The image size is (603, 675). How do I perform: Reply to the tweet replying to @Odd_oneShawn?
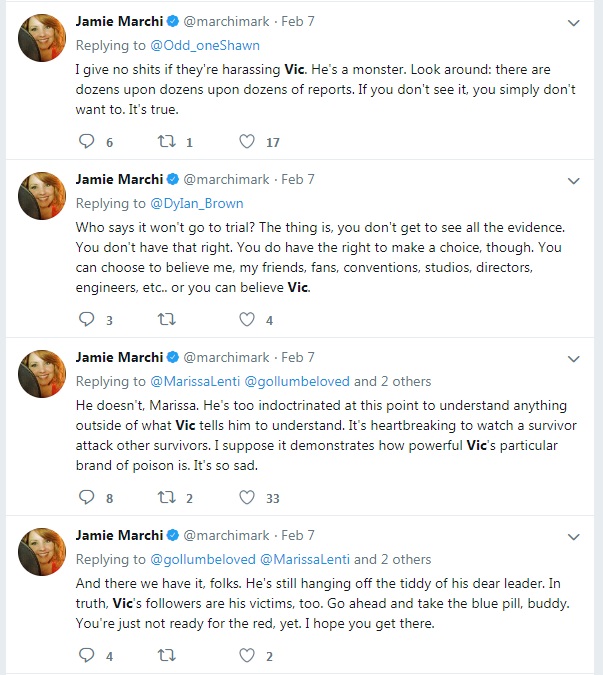coord(87,141)
